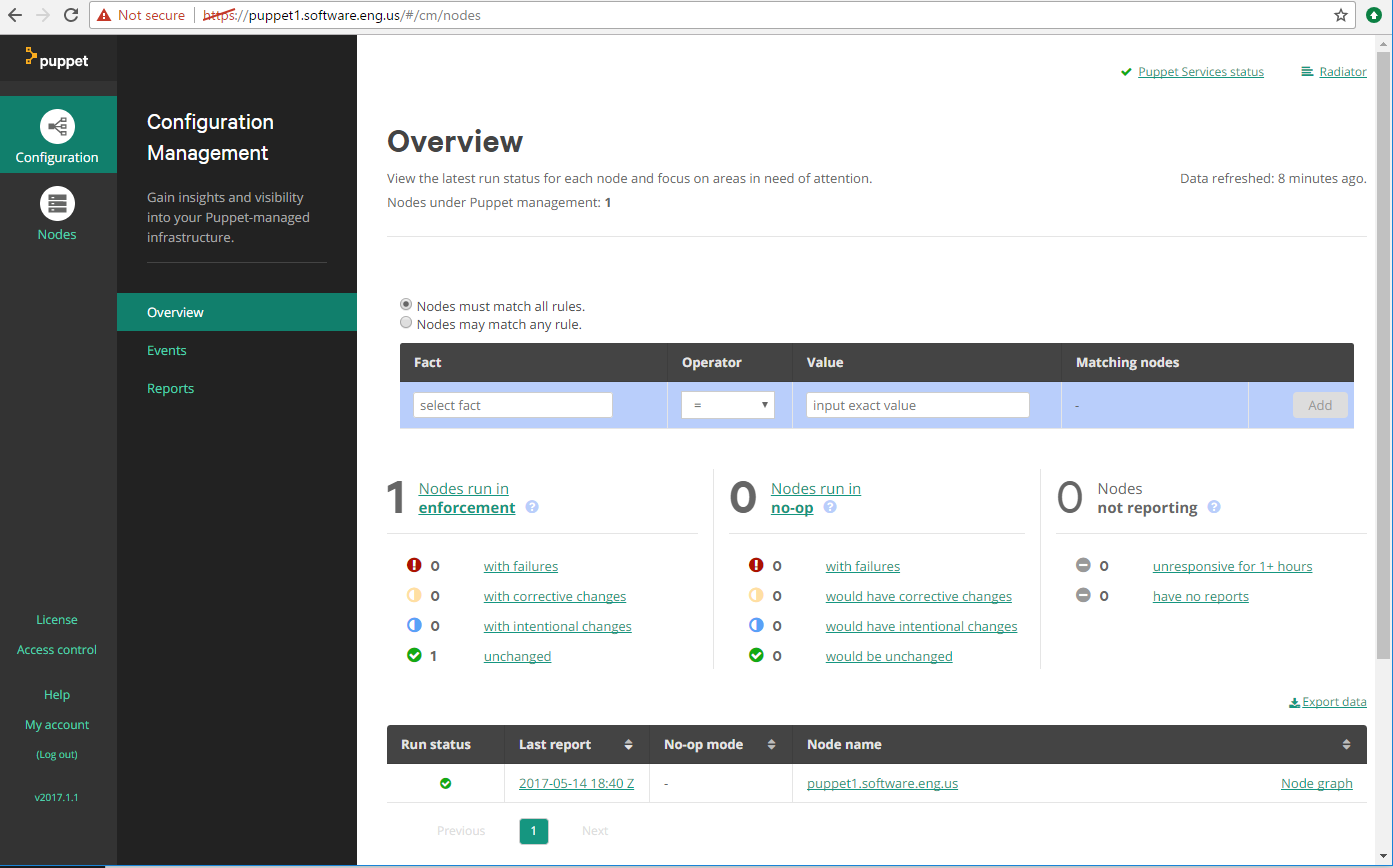Focus the select fact input field
Screen dimensions: 1393x868
point(513,405)
